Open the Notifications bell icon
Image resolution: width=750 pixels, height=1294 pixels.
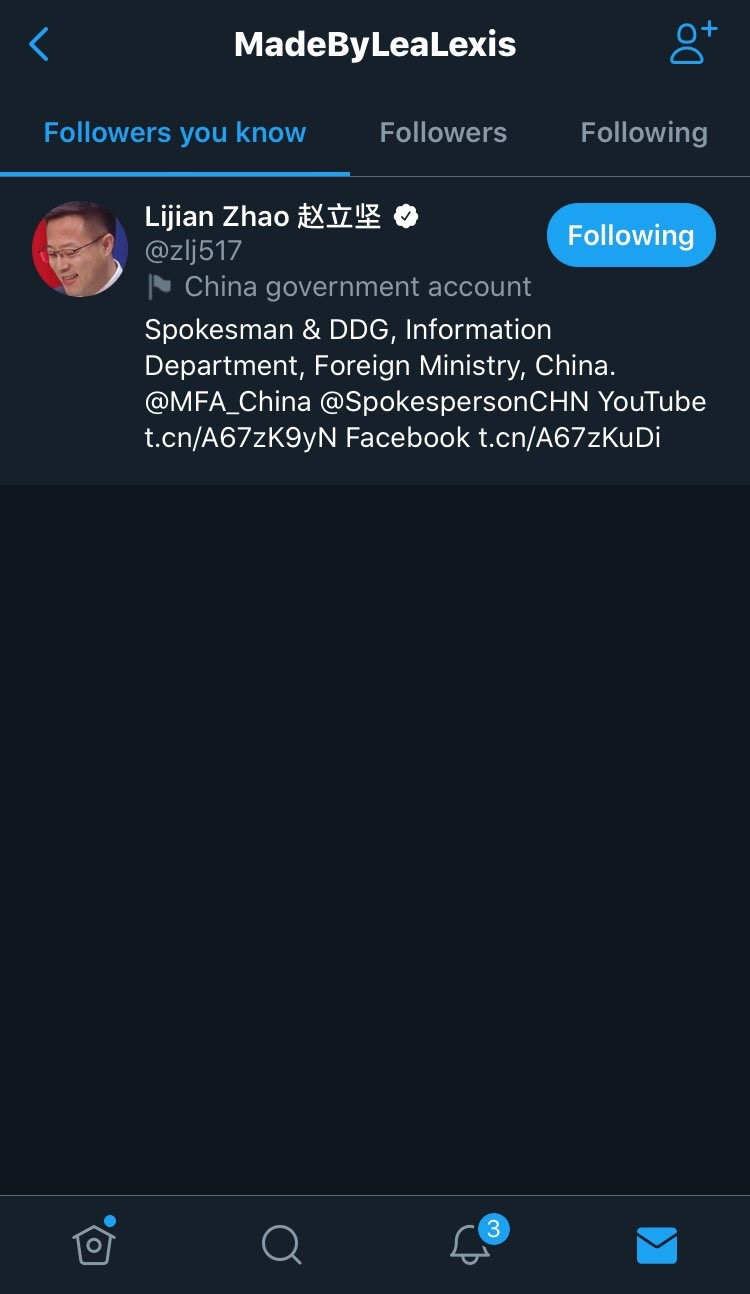click(470, 1244)
